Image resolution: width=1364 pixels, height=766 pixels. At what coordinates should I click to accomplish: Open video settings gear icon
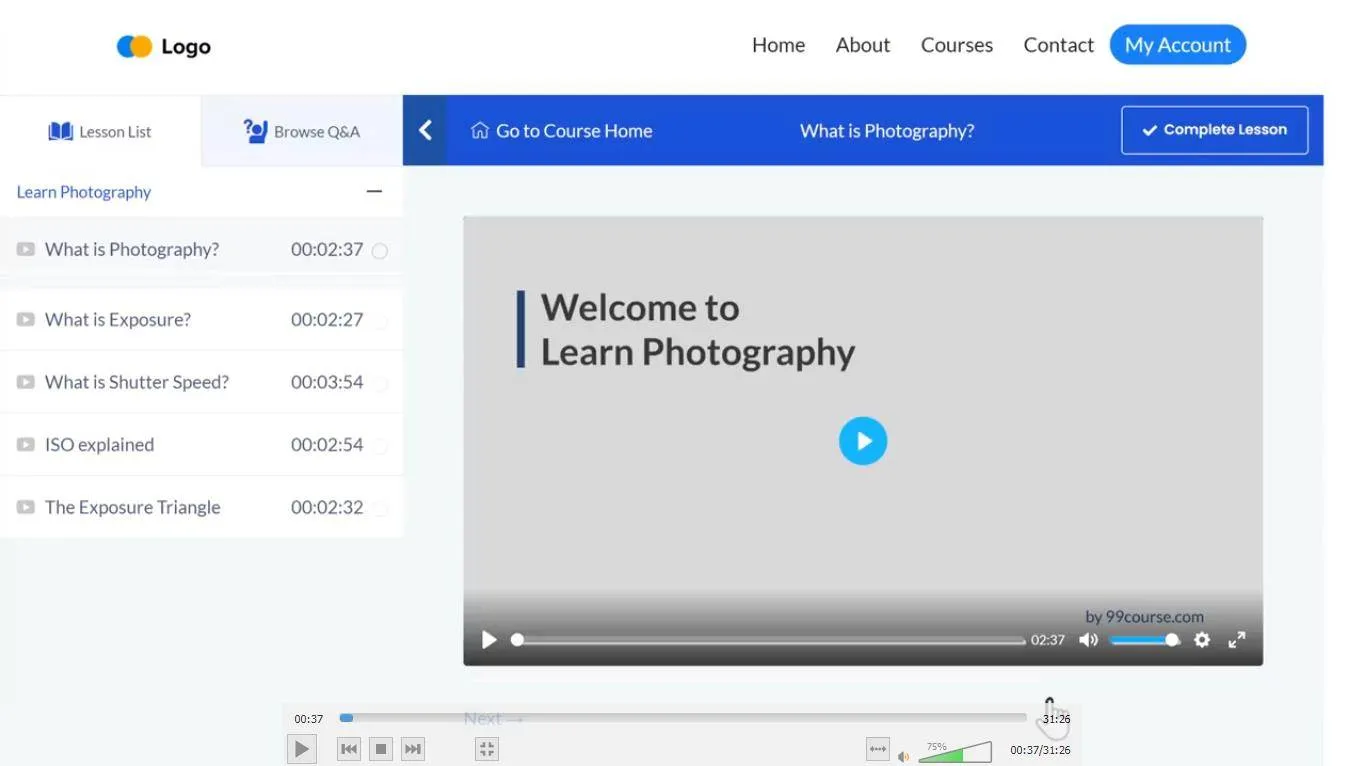[x=1202, y=640]
